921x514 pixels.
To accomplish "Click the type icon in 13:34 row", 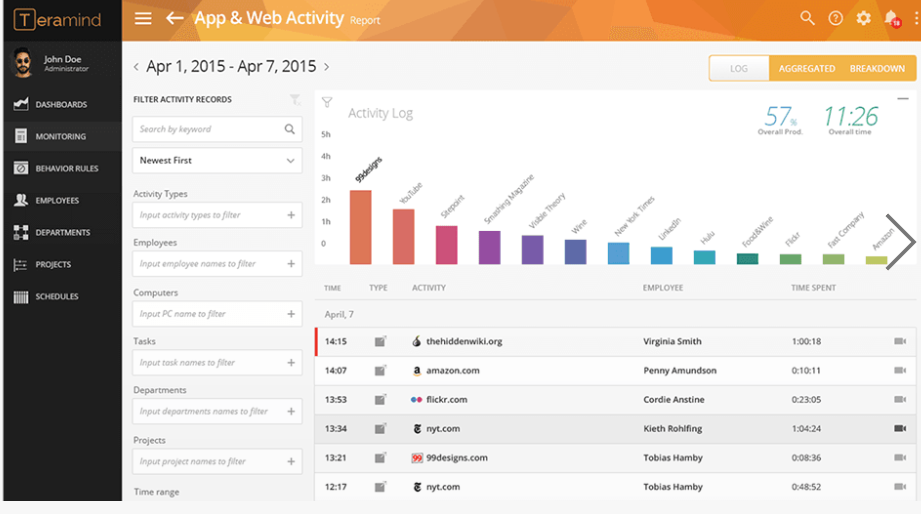I will pyautogui.click(x=380, y=428).
